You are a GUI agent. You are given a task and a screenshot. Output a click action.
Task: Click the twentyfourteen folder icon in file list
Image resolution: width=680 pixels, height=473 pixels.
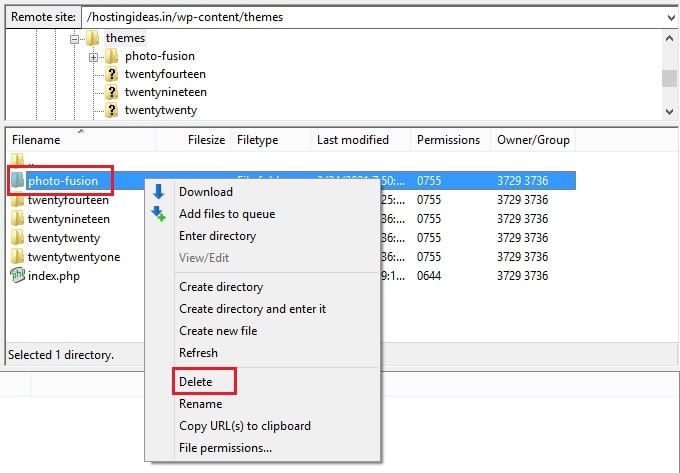click(x=17, y=200)
